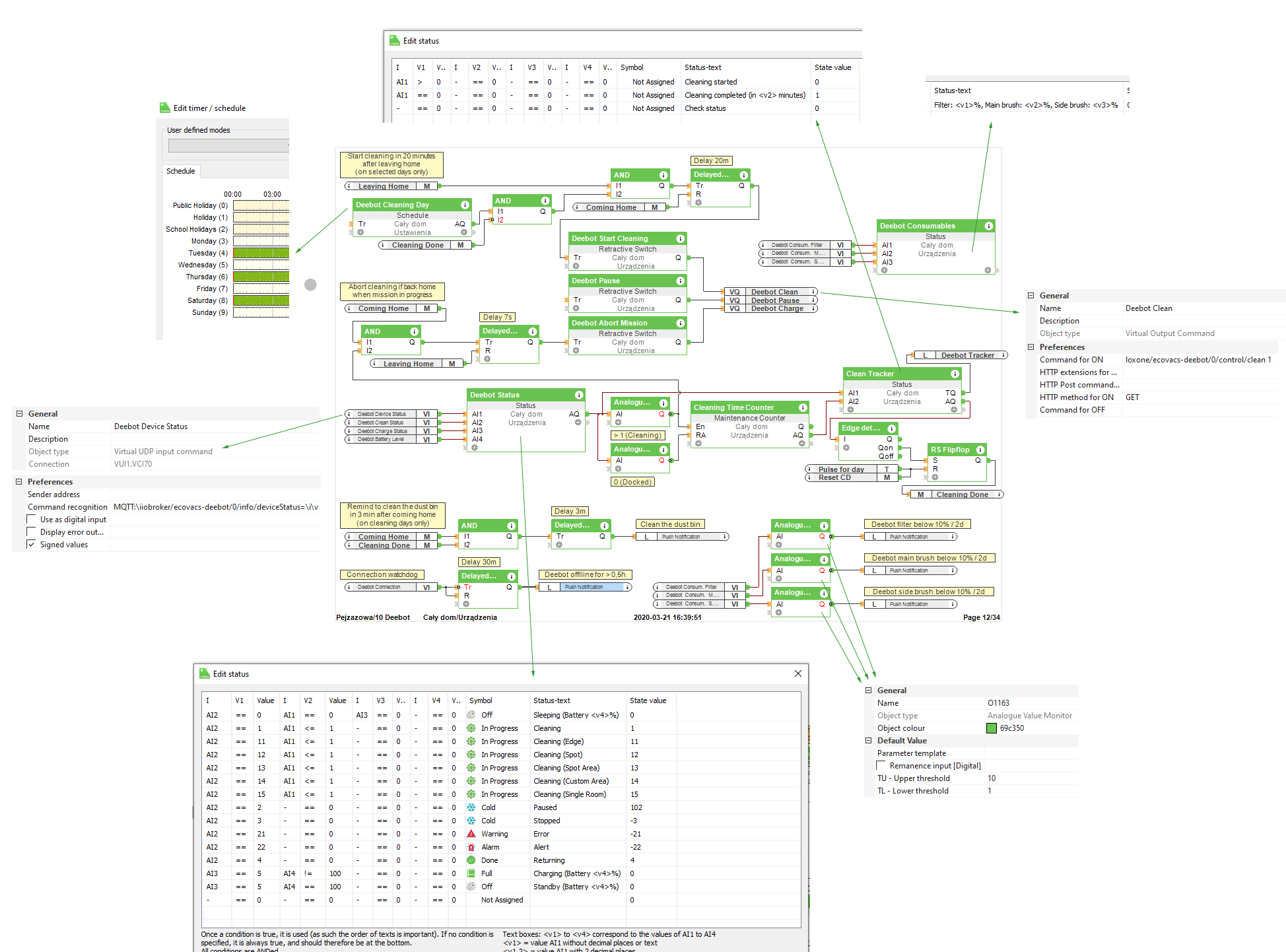Click TL - Lower threshold value 1

pyautogui.click(x=1031, y=791)
